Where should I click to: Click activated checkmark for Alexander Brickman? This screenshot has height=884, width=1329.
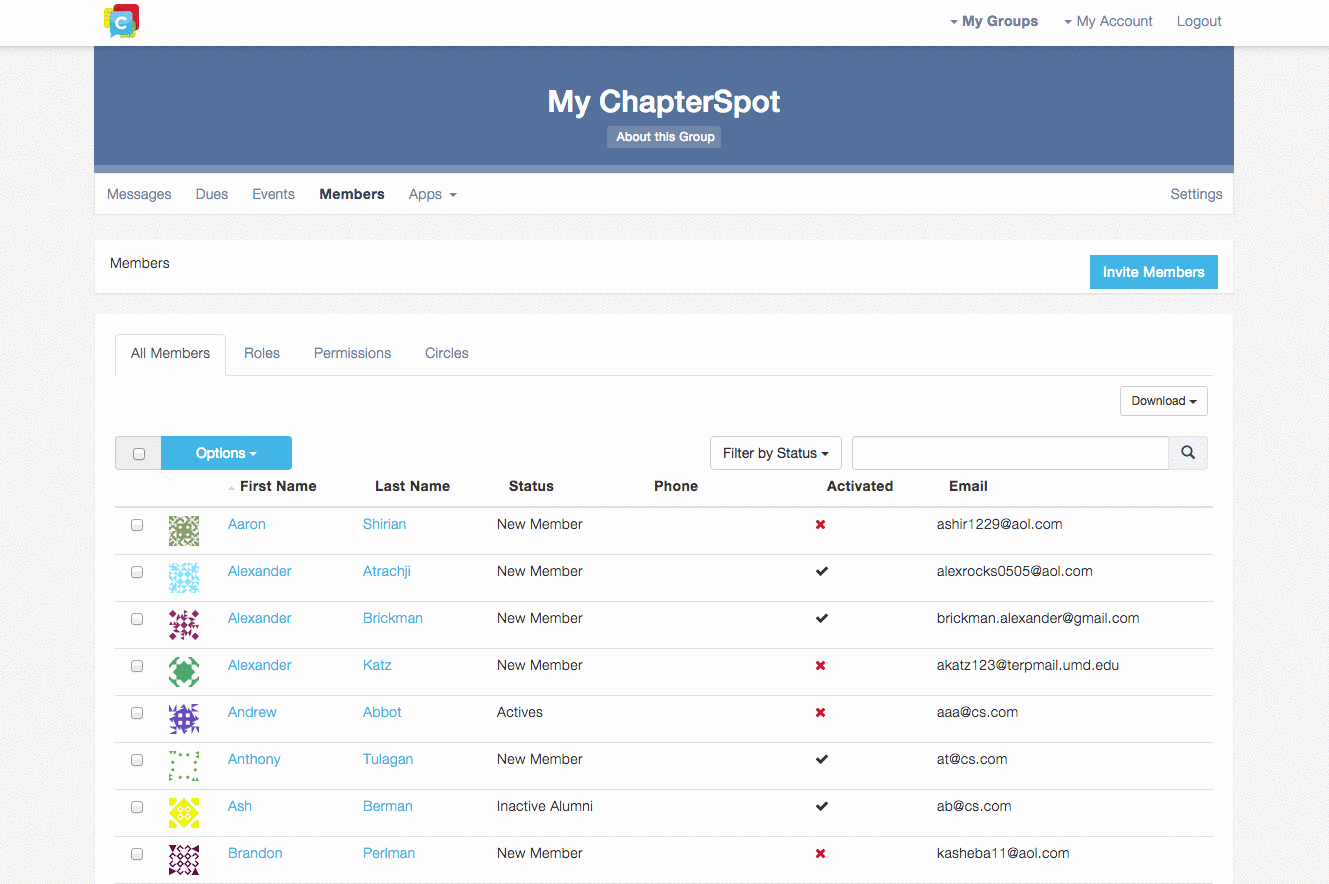point(822,619)
